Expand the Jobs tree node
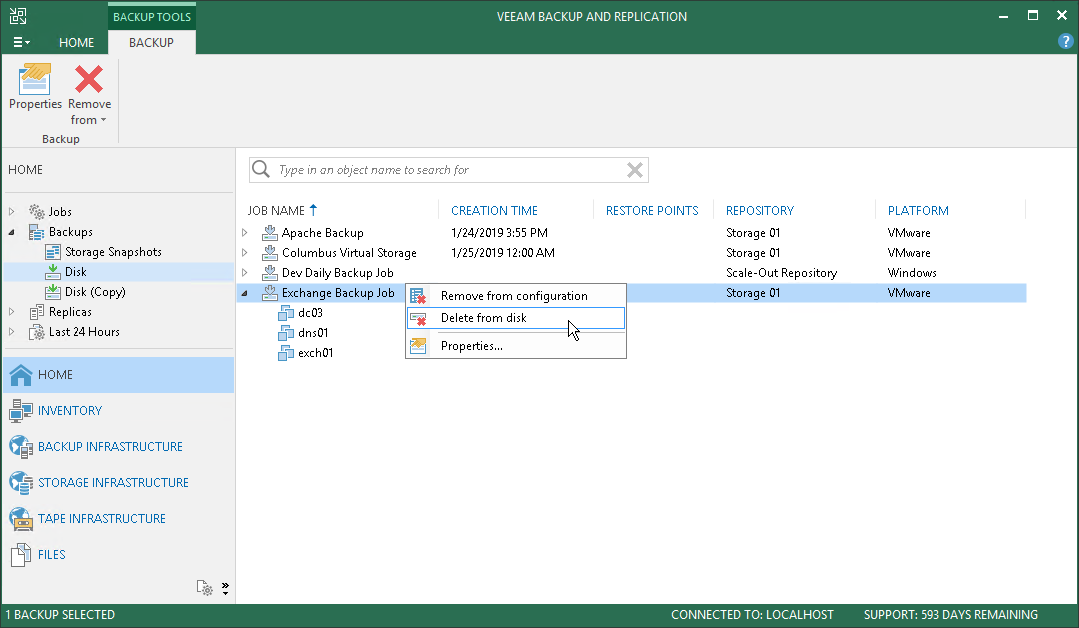Viewport: 1079px width, 628px height. pos(12,212)
